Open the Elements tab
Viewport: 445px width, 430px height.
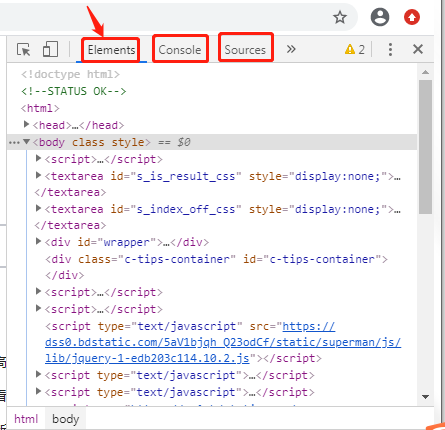point(111,50)
